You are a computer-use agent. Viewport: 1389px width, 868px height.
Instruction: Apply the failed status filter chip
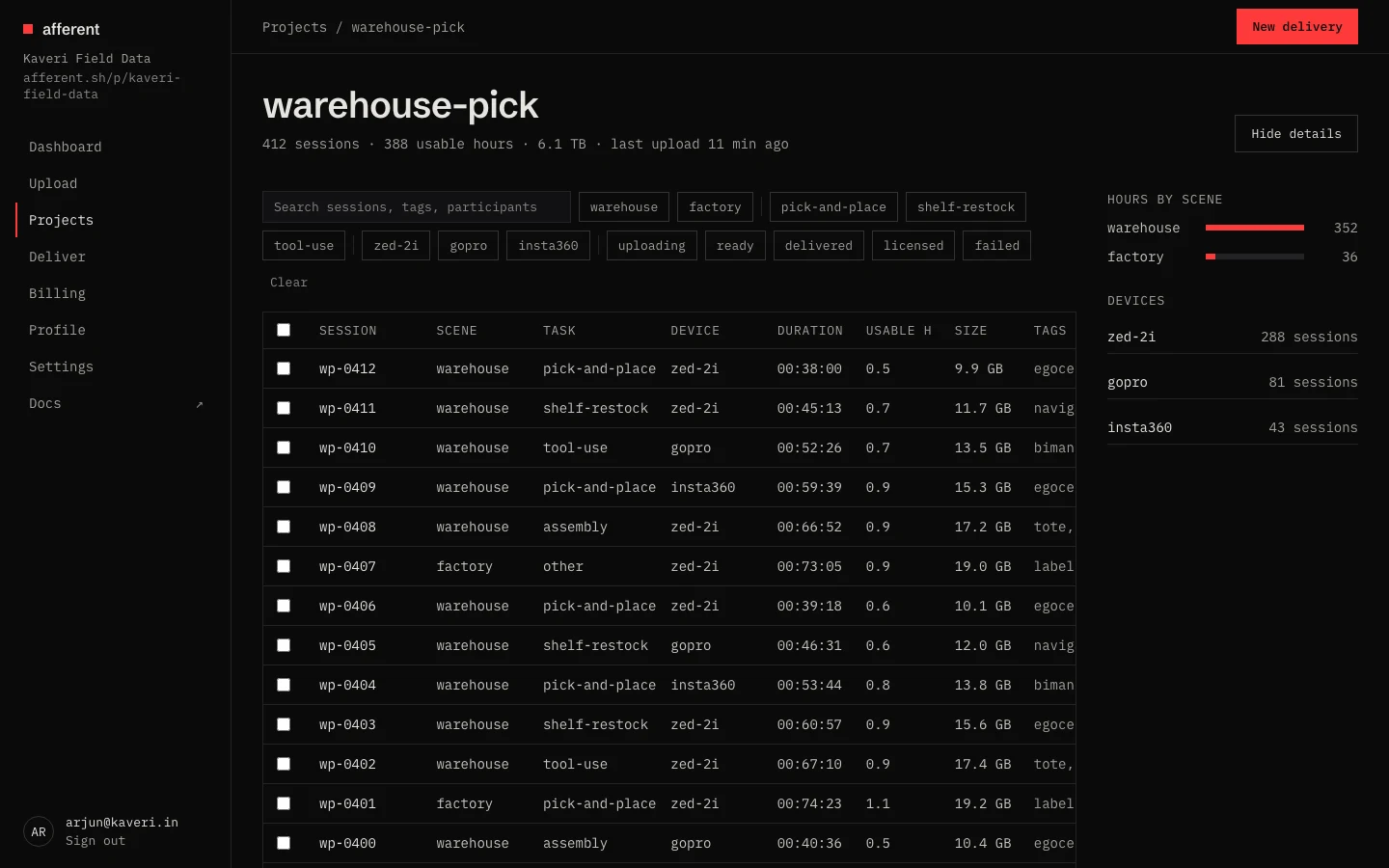coord(996,246)
